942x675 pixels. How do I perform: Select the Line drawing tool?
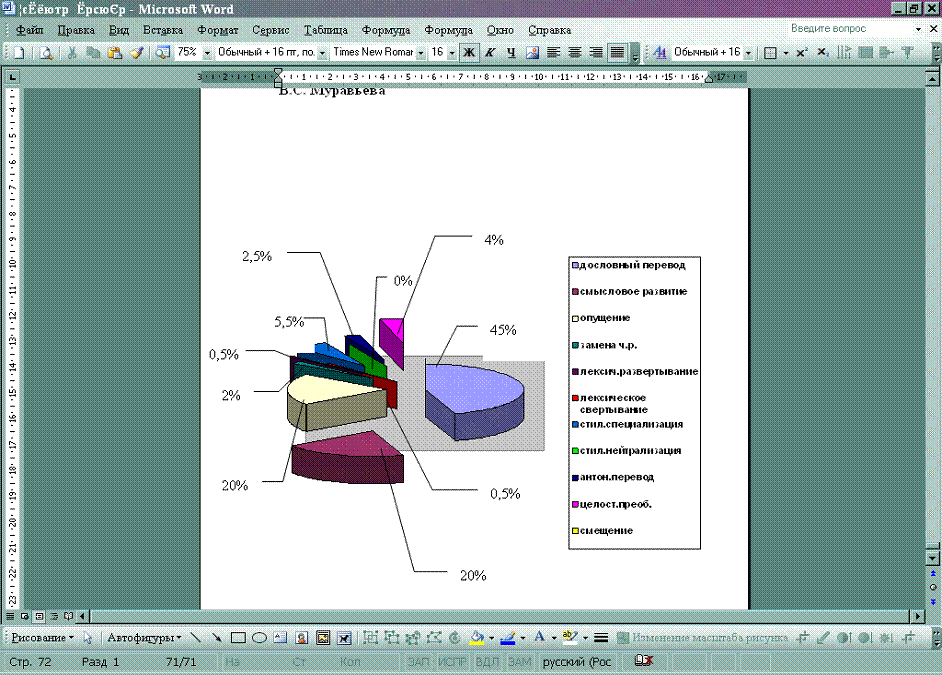(196, 637)
